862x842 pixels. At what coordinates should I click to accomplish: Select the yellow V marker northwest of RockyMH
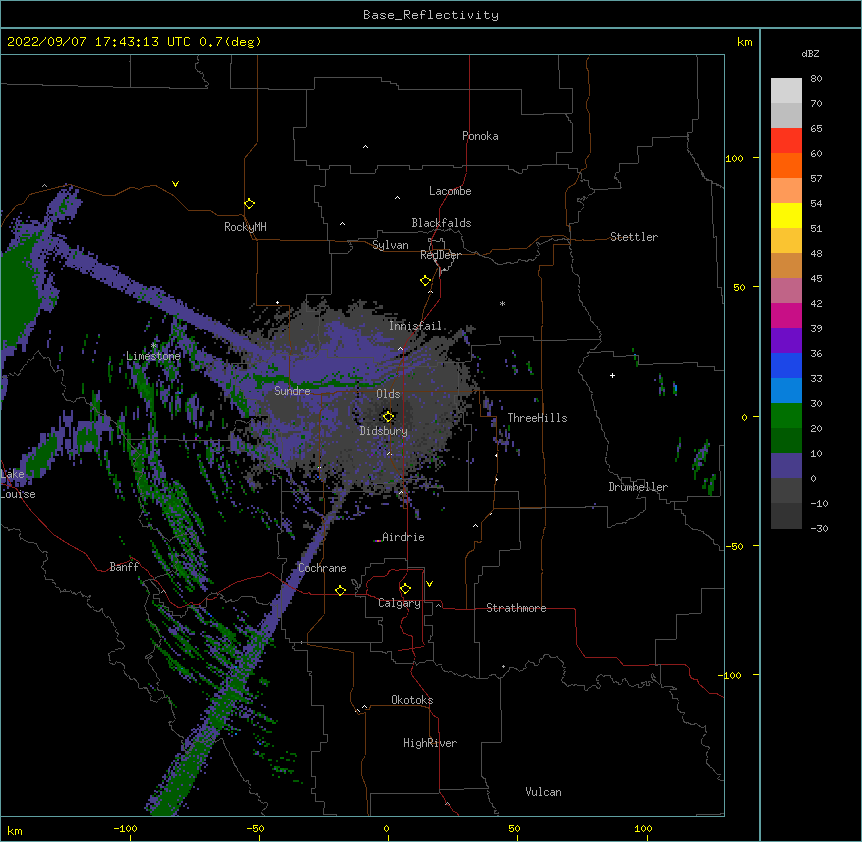(175, 184)
